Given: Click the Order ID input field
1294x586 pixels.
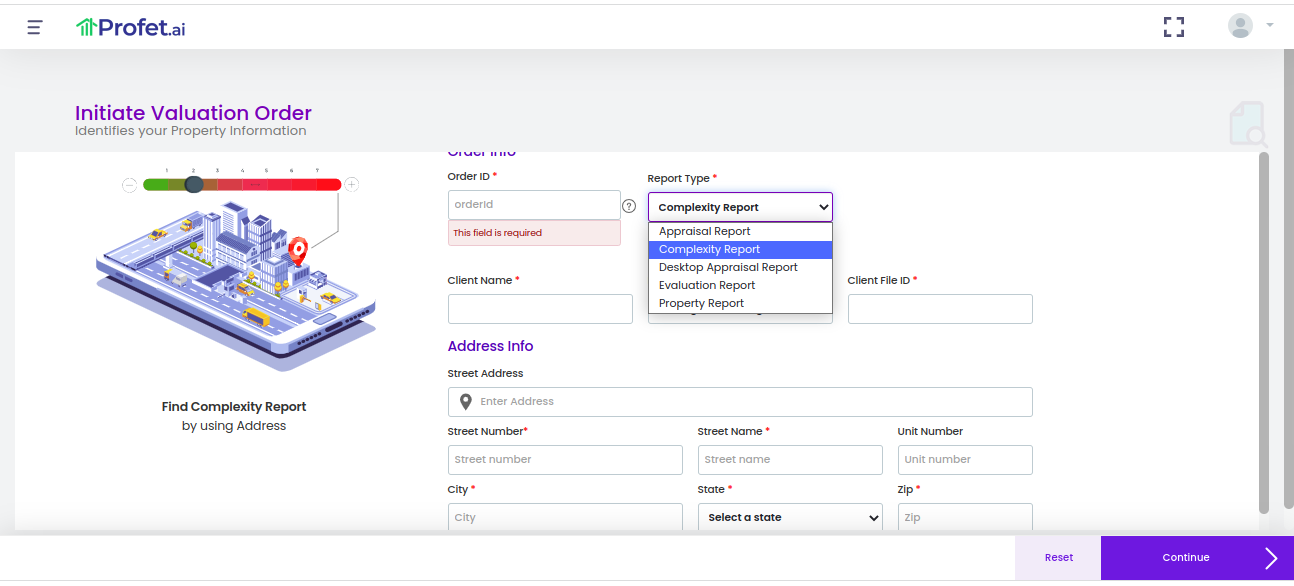Looking at the screenshot, I should pos(534,204).
